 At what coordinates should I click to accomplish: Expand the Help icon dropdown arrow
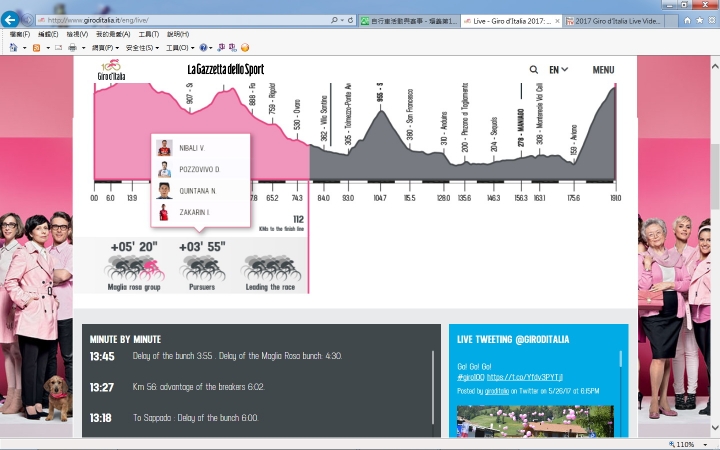[x=210, y=48]
